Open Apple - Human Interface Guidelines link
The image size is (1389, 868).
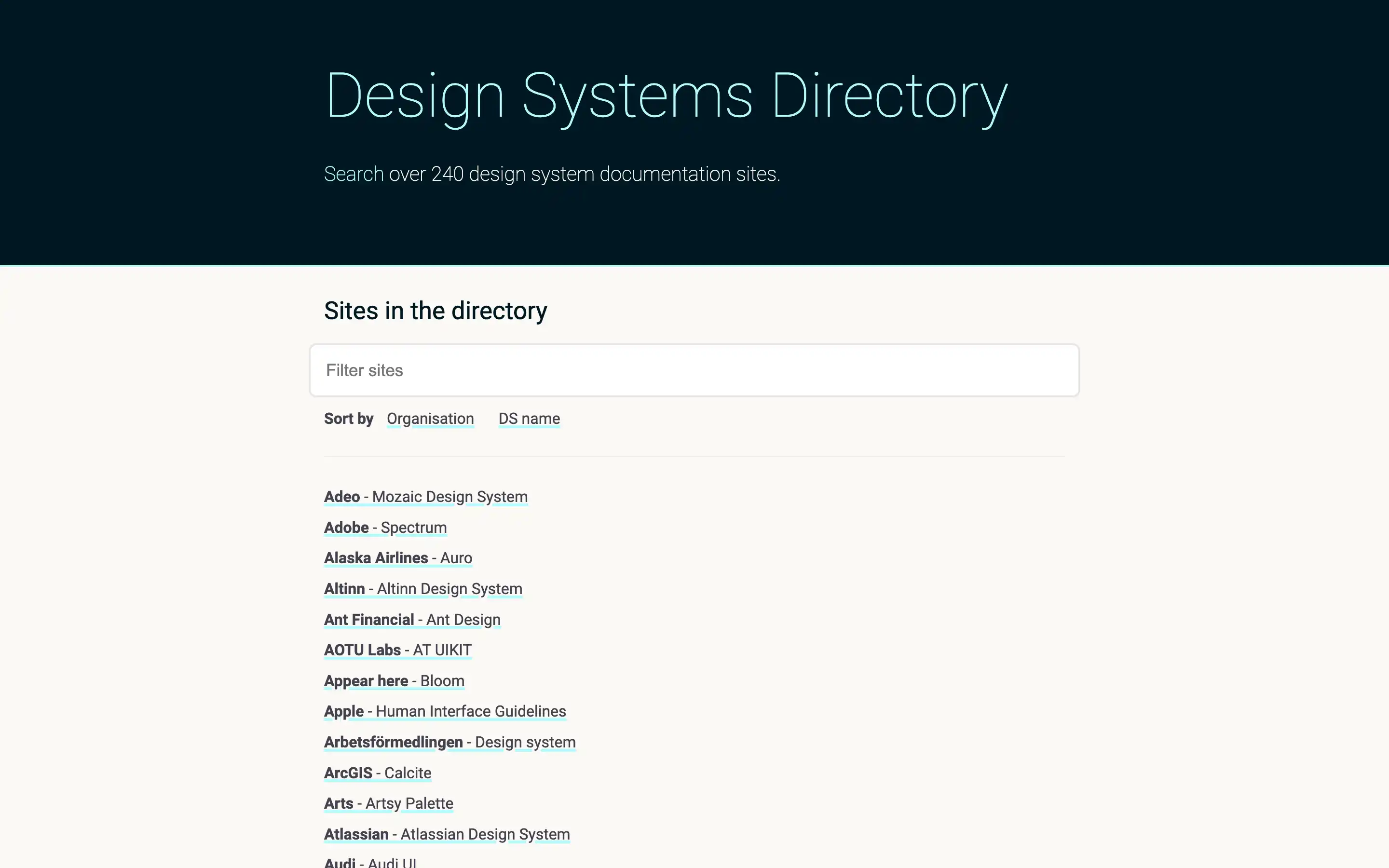coord(445,711)
